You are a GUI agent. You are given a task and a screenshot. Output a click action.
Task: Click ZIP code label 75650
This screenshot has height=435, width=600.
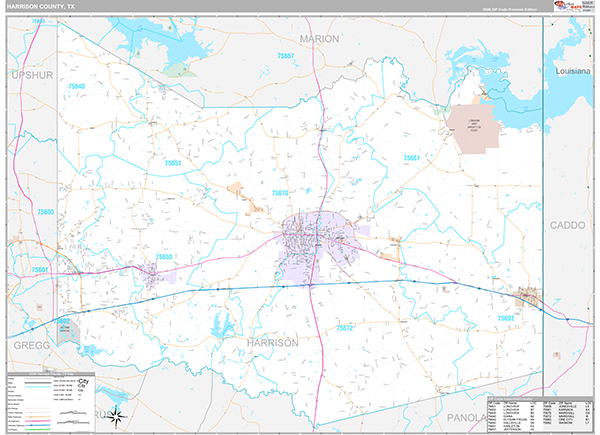tap(164, 257)
